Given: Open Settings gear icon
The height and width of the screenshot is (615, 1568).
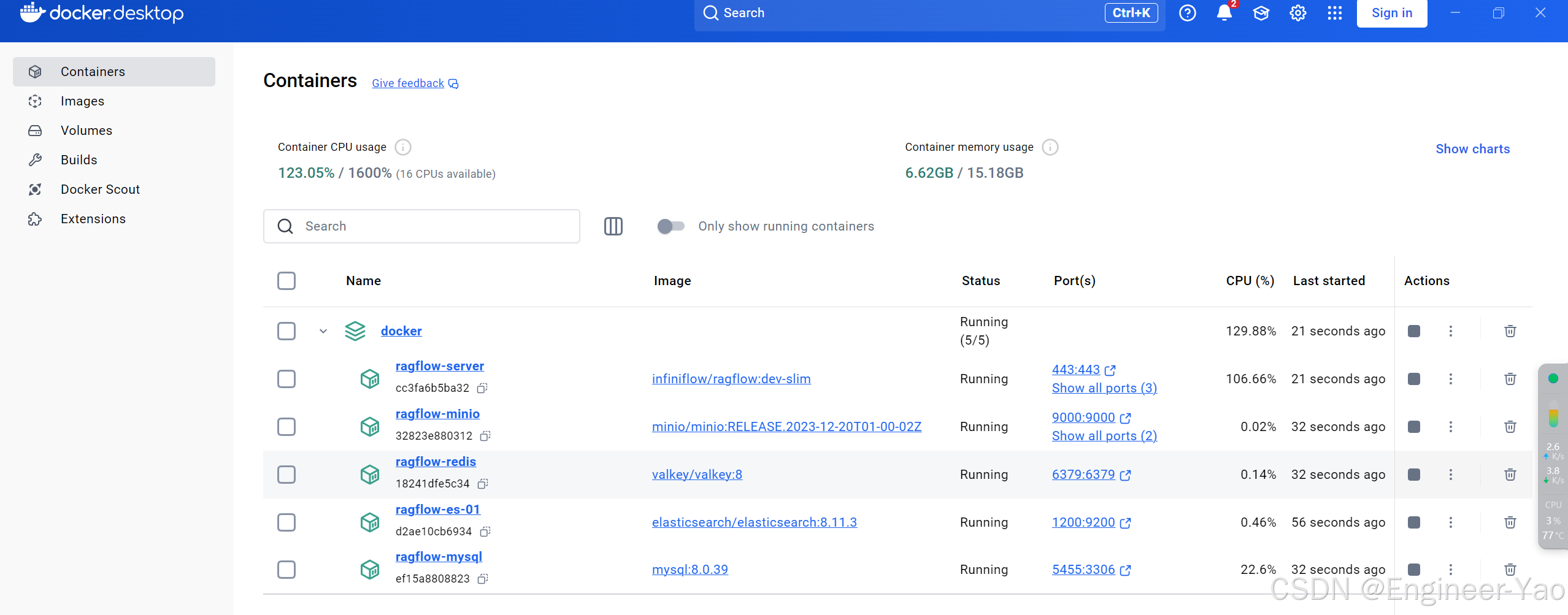Looking at the screenshot, I should (x=1298, y=13).
